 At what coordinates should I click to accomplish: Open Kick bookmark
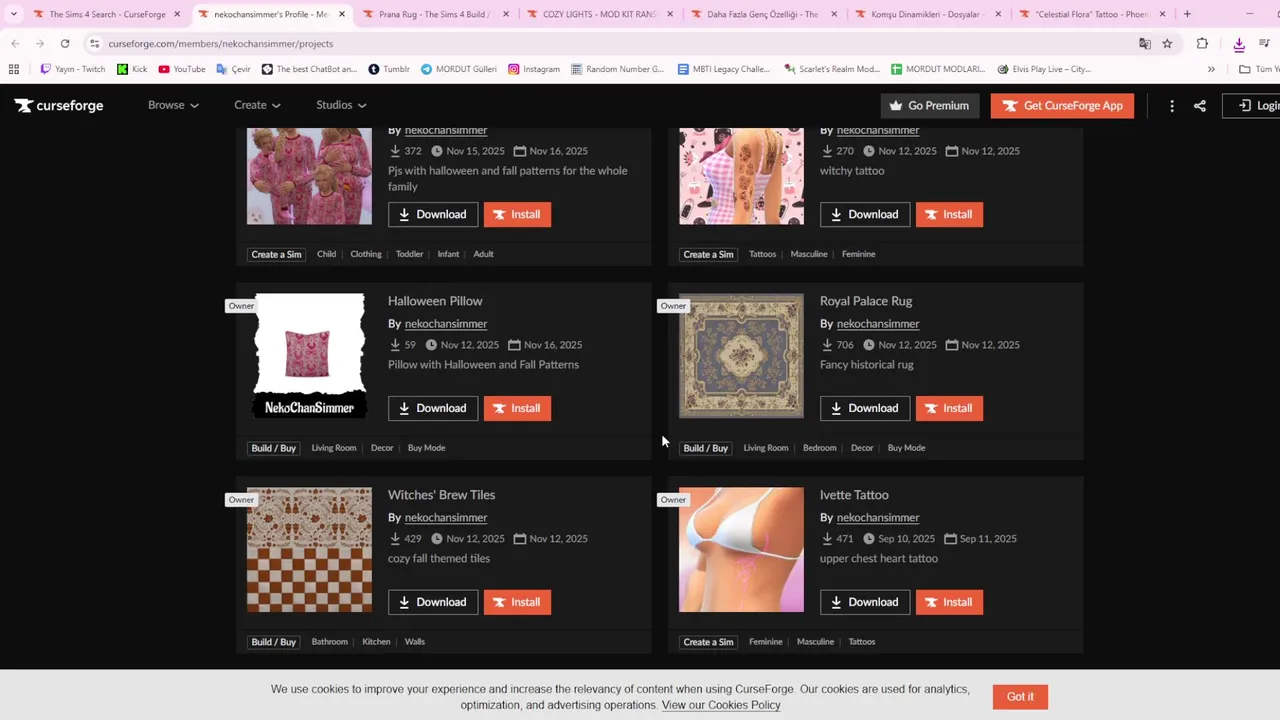click(132, 69)
